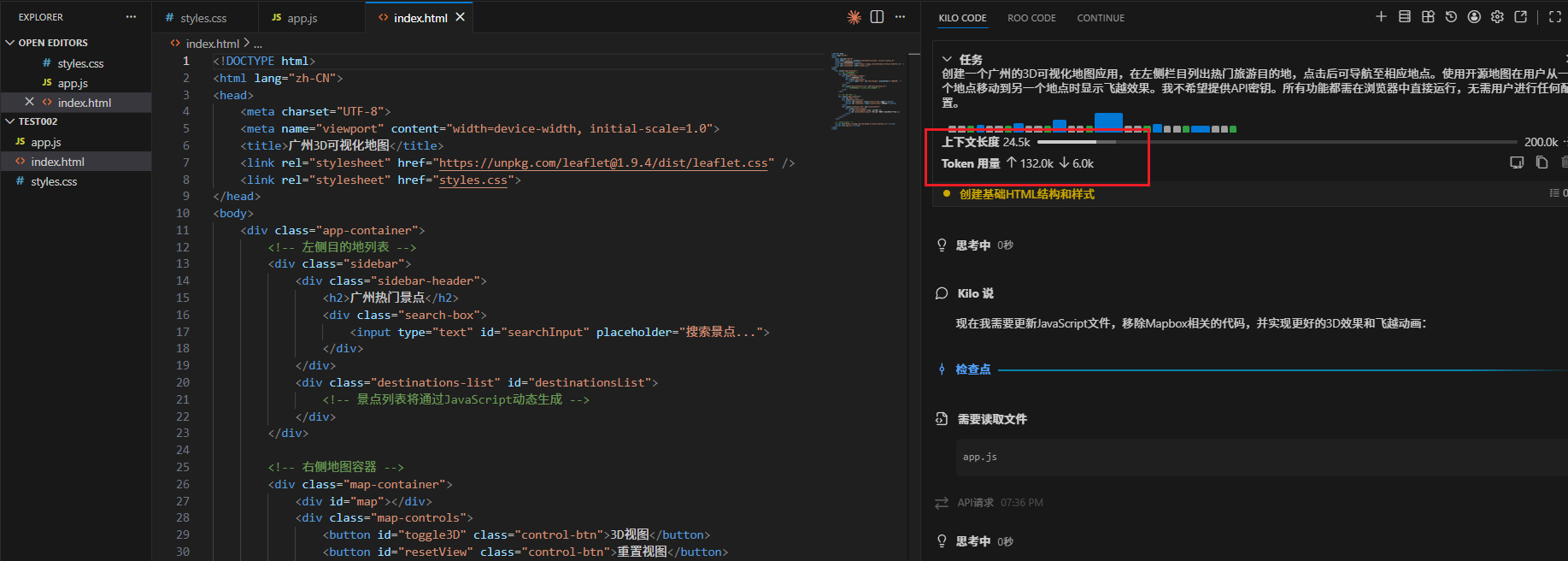Viewport: 1568px width, 561px height.
Task: Open Kilo Code task history icon
Action: (x=1451, y=16)
